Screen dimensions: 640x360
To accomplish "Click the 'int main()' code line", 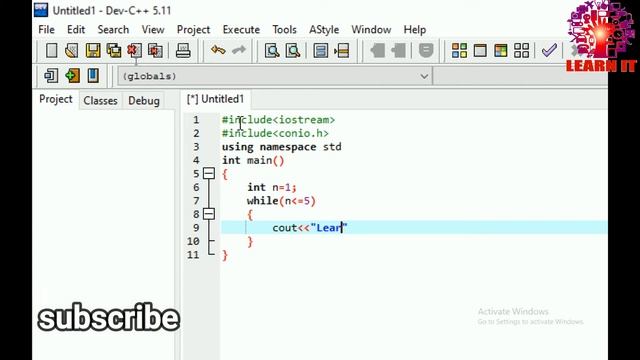I will (x=253, y=160).
